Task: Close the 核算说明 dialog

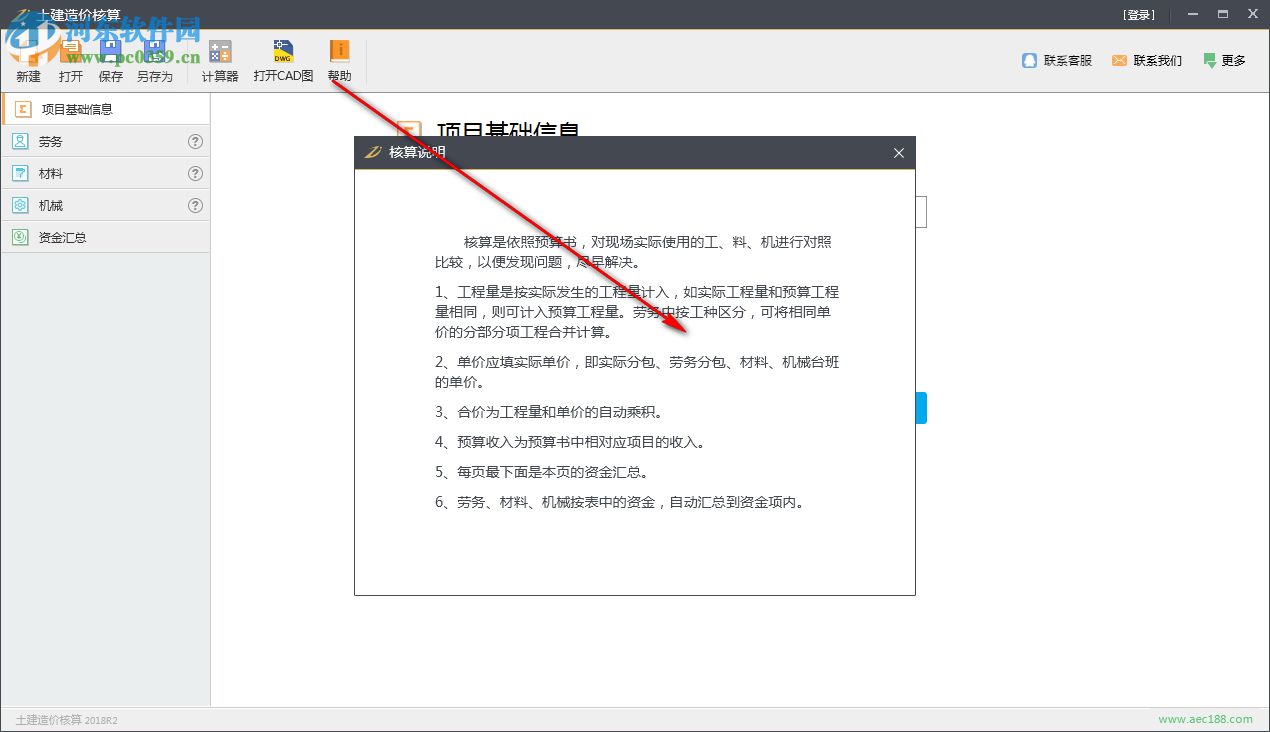Action: point(898,152)
